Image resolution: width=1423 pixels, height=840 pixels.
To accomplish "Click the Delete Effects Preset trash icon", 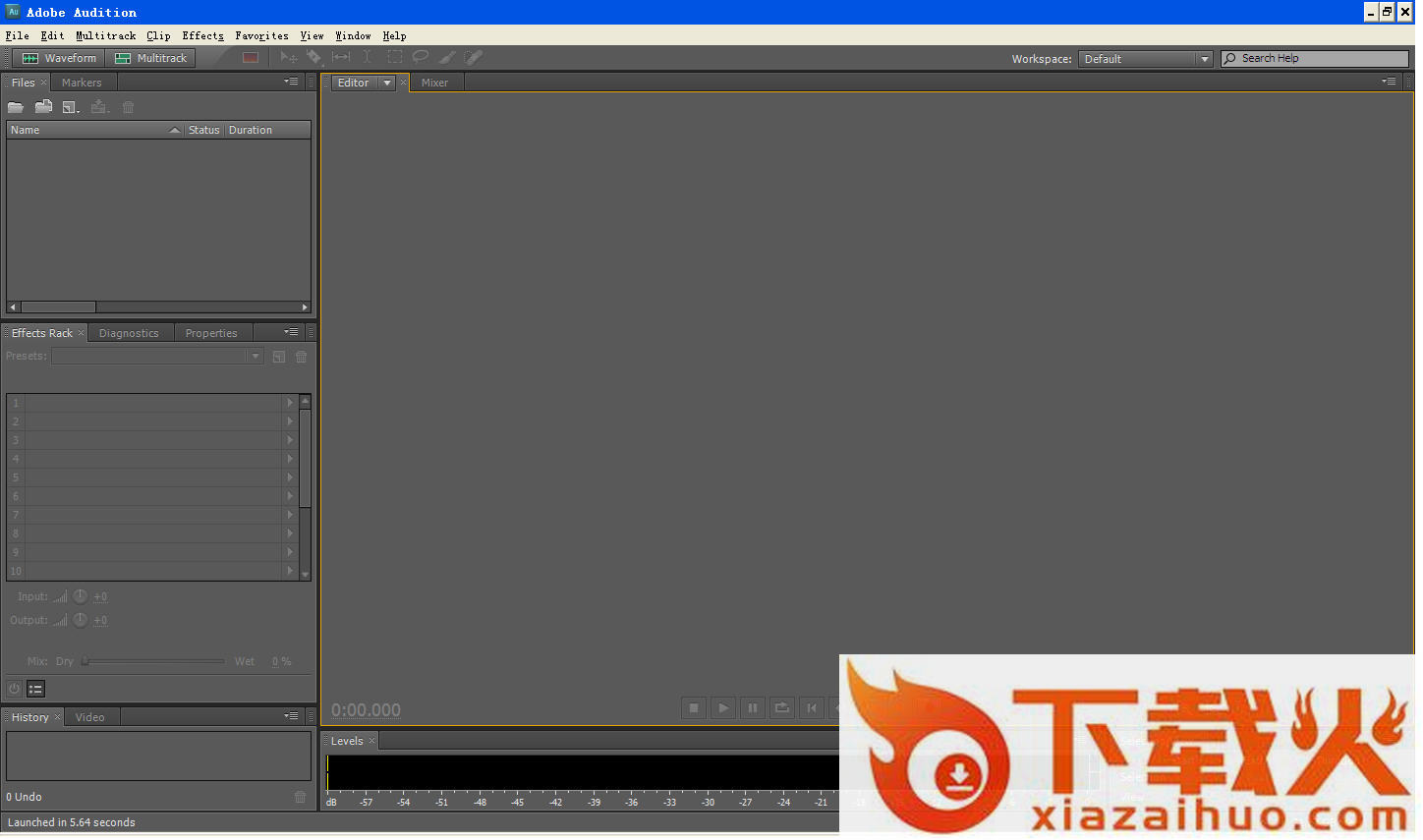I will 302,357.
